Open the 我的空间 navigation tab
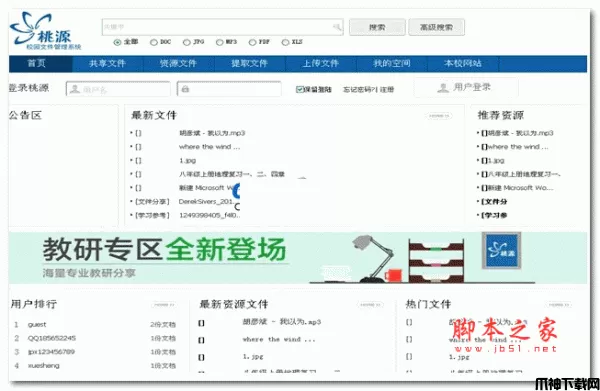This screenshot has width=600, height=391. pos(392,64)
